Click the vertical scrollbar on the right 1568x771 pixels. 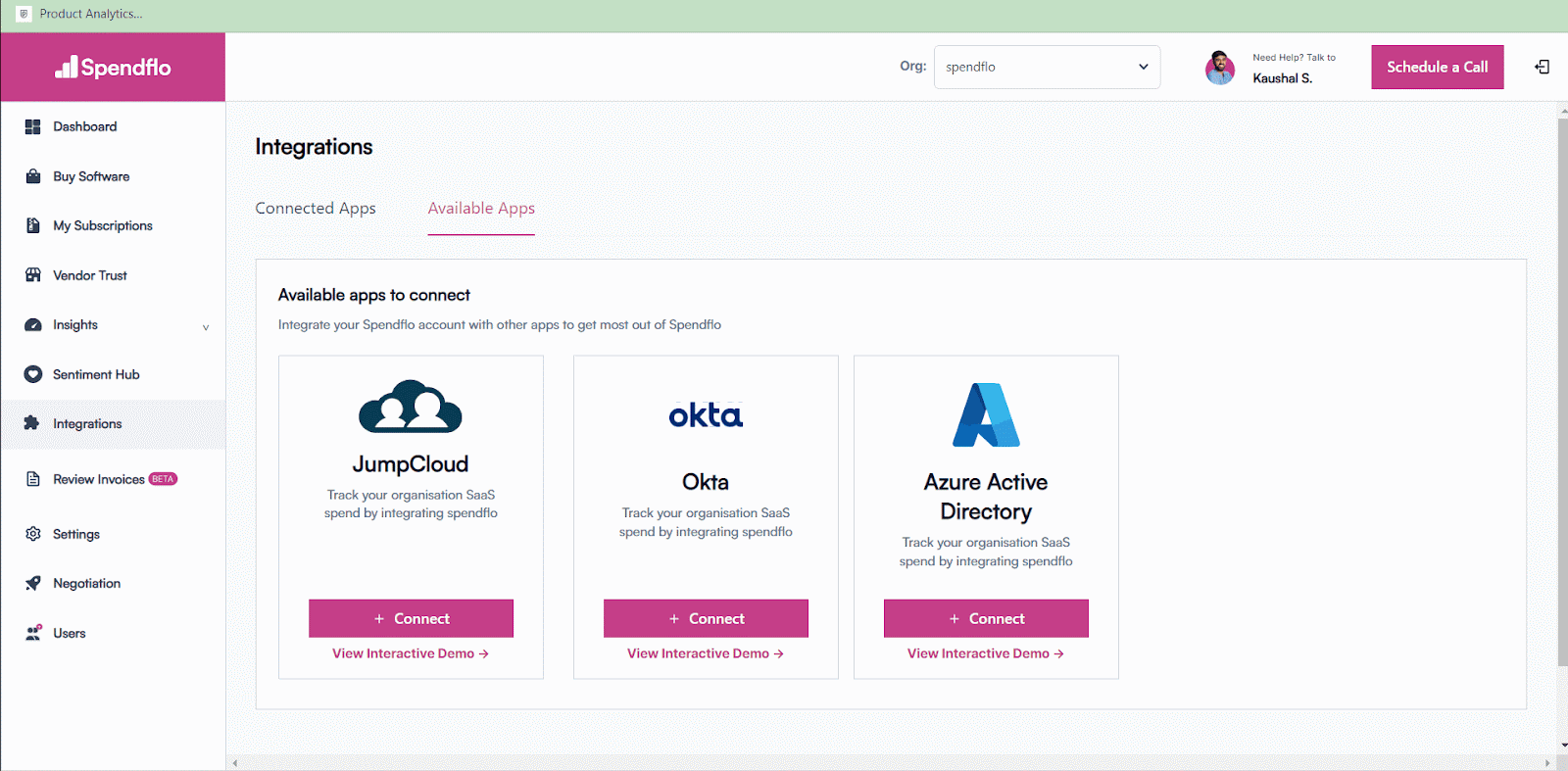(x=1562, y=392)
